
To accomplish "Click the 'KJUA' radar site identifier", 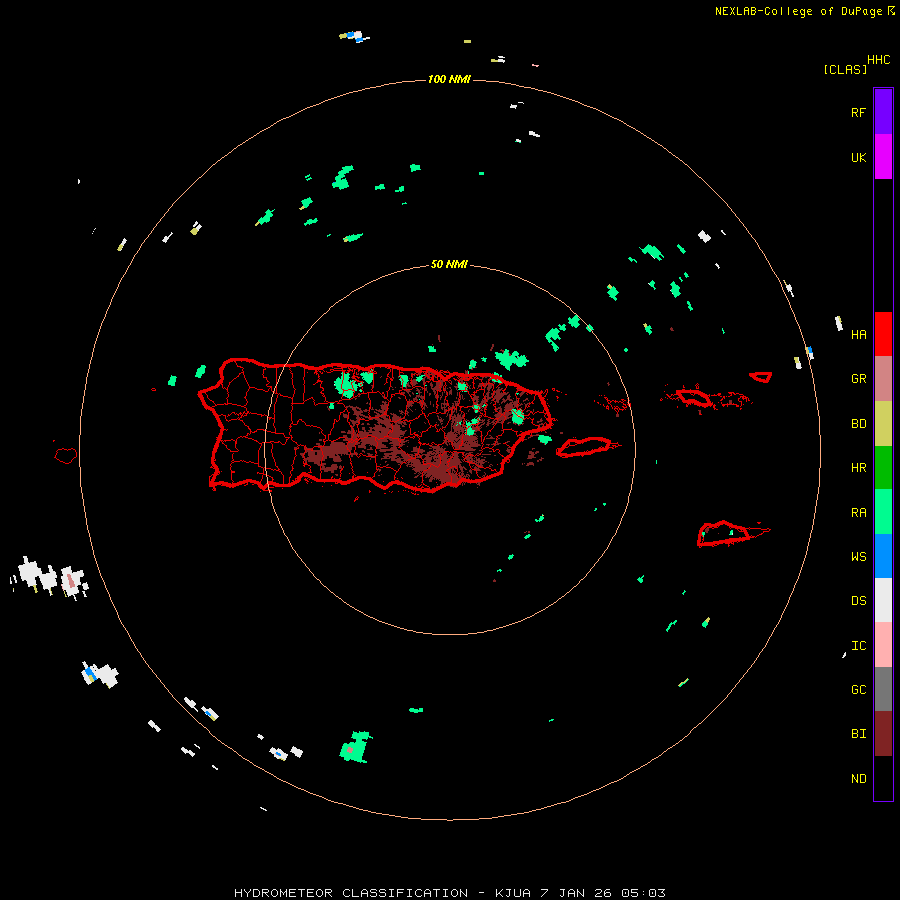I will click(513, 893).
